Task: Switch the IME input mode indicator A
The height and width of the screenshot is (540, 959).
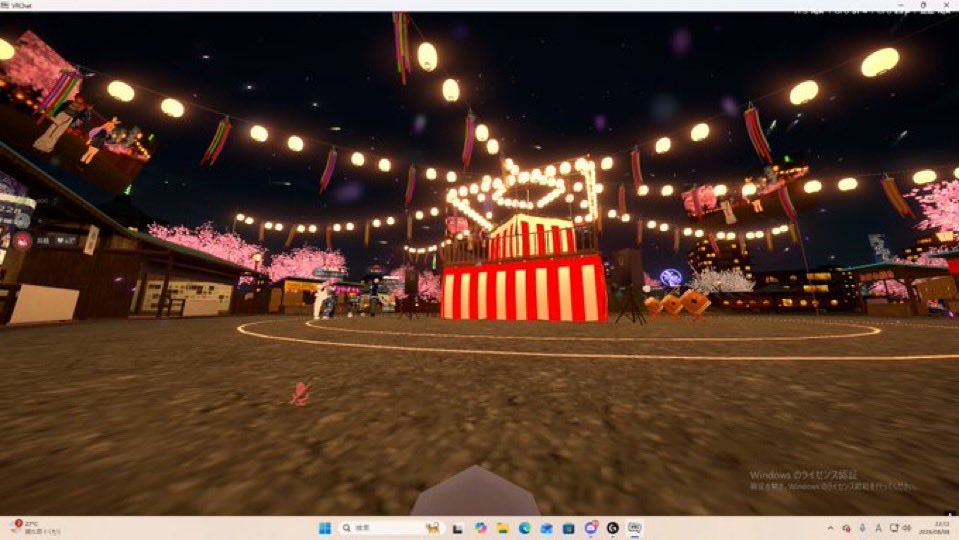Action: [x=878, y=528]
